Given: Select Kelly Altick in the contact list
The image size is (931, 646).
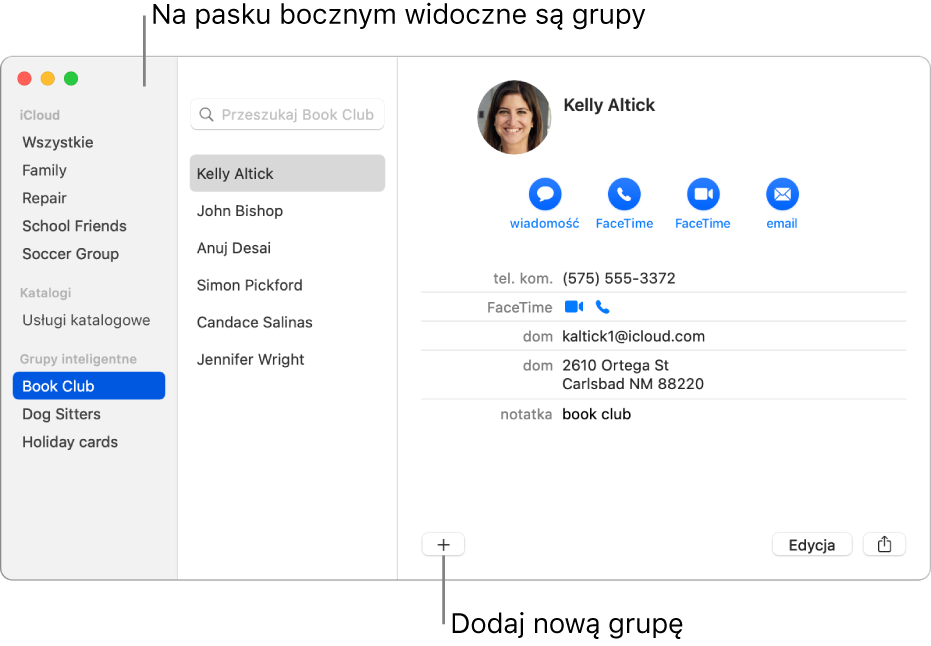Looking at the screenshot, I should tap(287, 173).
